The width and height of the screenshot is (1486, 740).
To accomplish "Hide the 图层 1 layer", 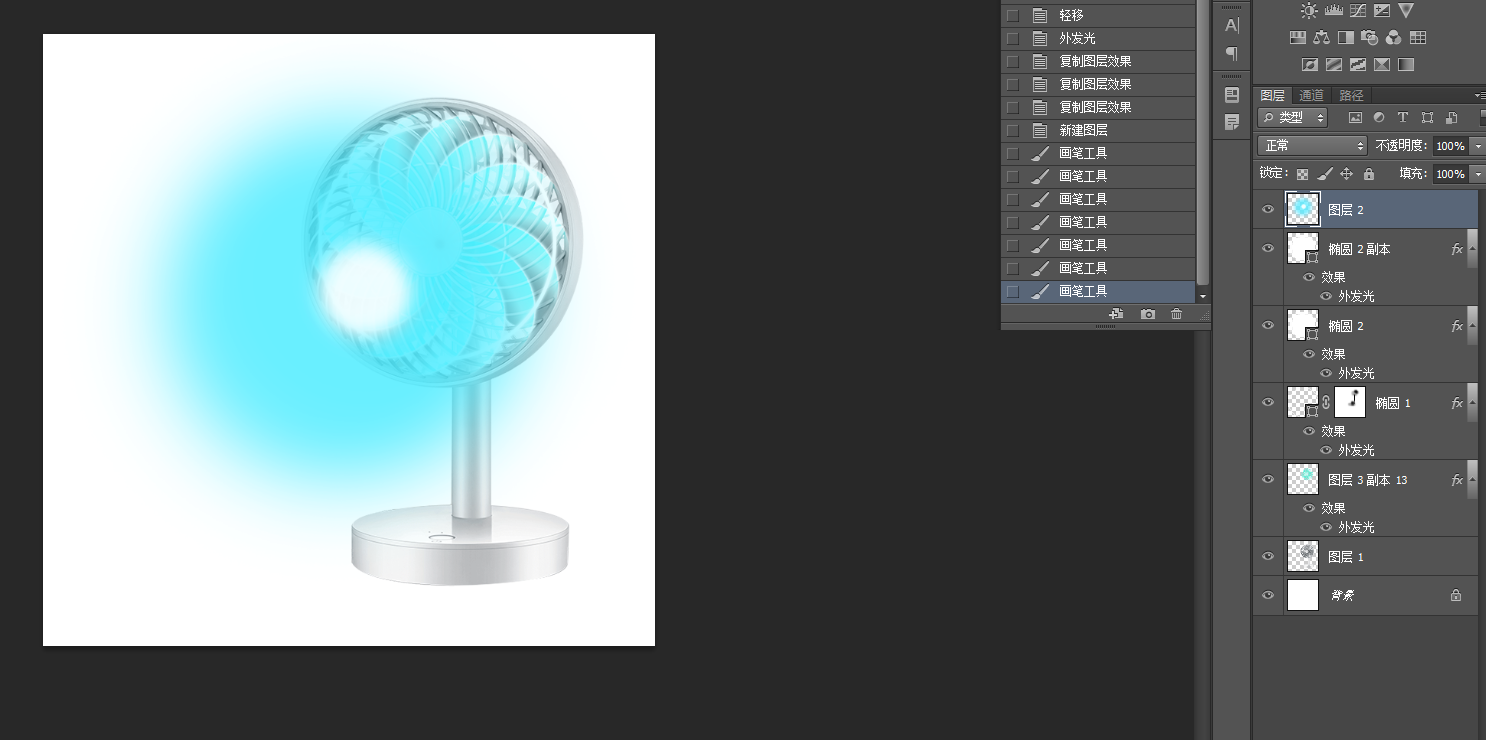I will (x=1268, y=556).
